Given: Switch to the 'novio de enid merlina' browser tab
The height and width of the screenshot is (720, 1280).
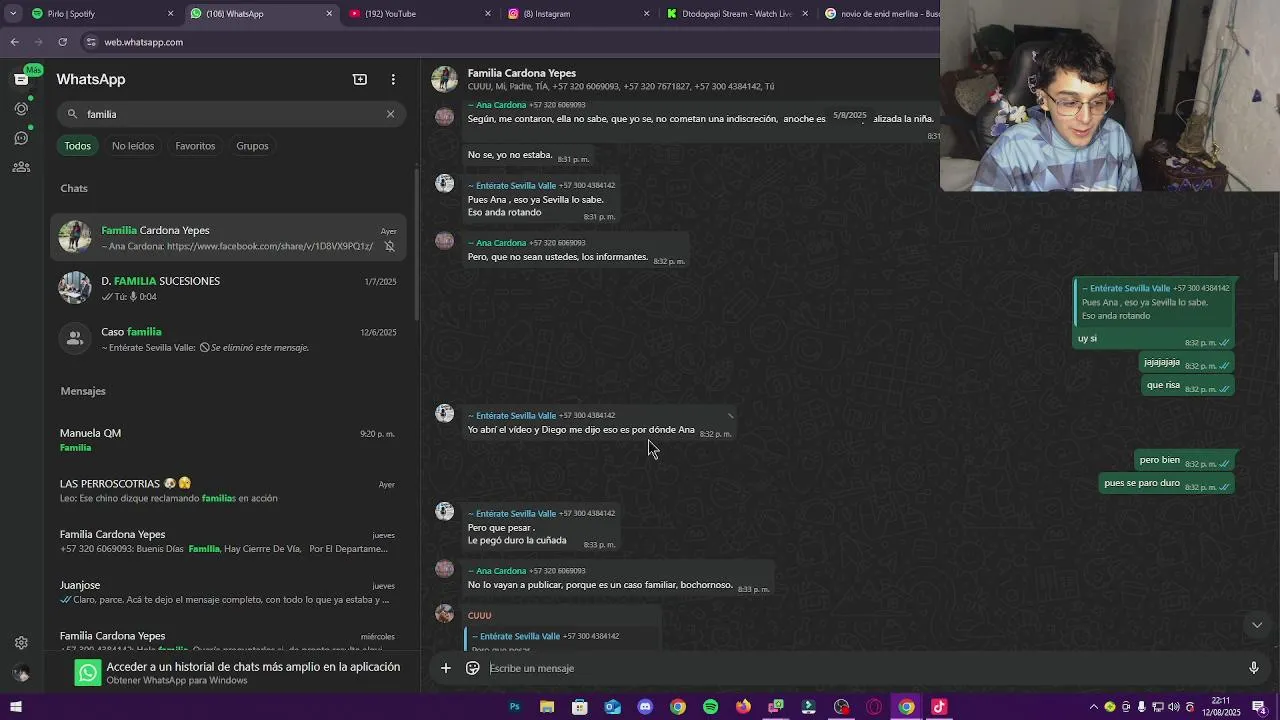Looking at the screenshot, I should click(x=880, y=14).
